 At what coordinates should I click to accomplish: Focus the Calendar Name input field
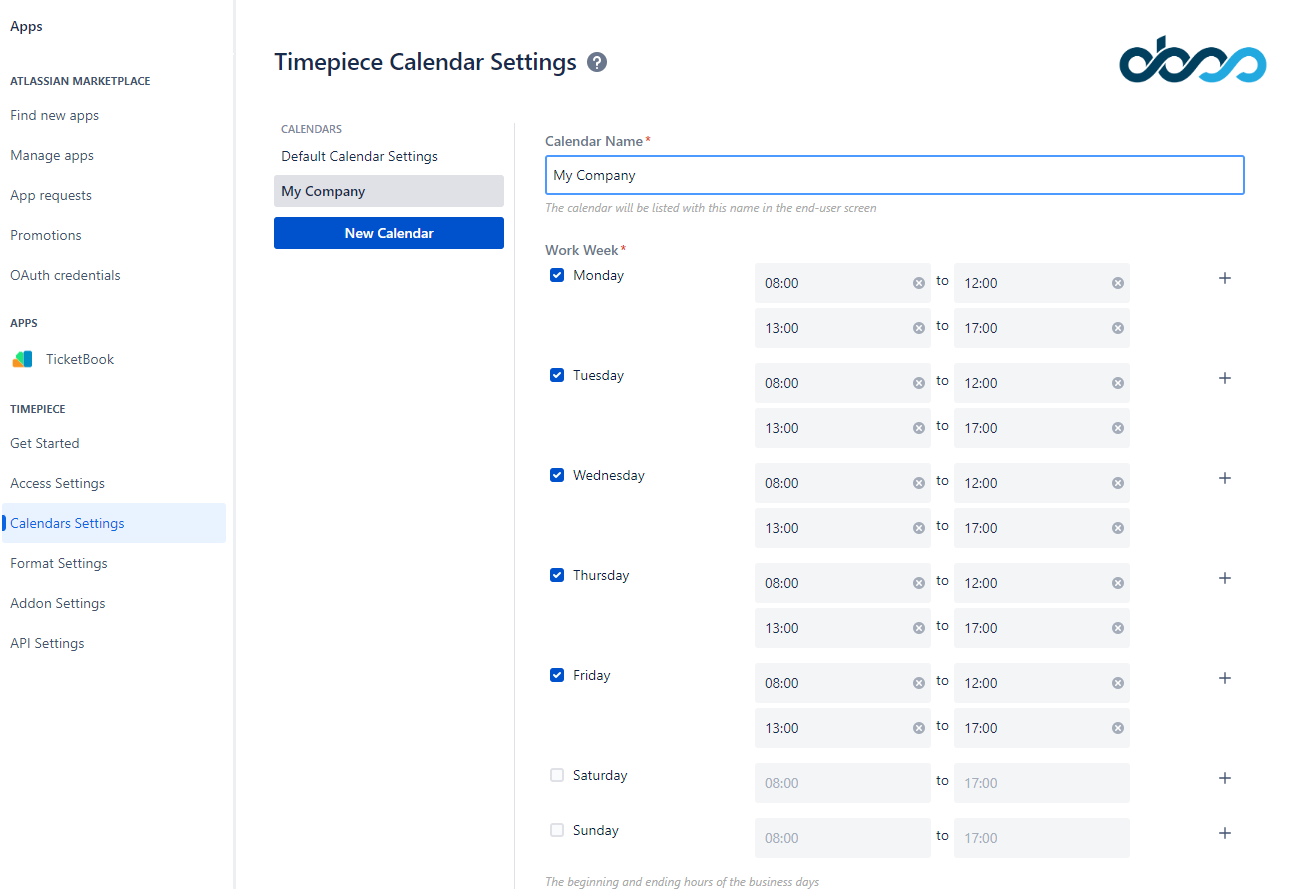894,174
